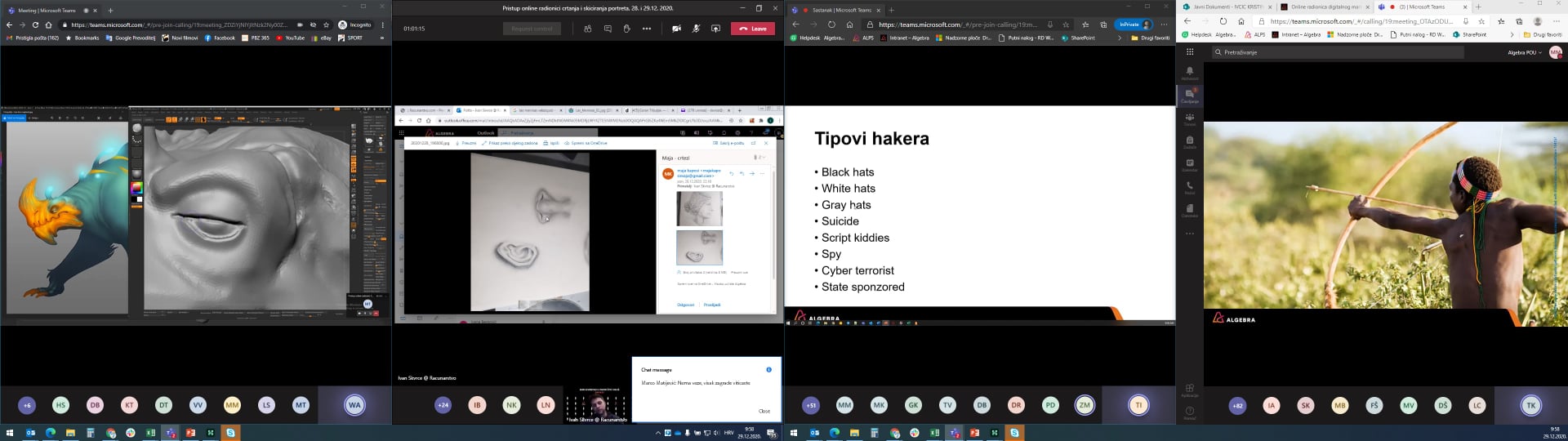The width and height of the screenshot is (1568, 441).
Task: Open Skype icon on left taskbar
Action: pos(230,433)
